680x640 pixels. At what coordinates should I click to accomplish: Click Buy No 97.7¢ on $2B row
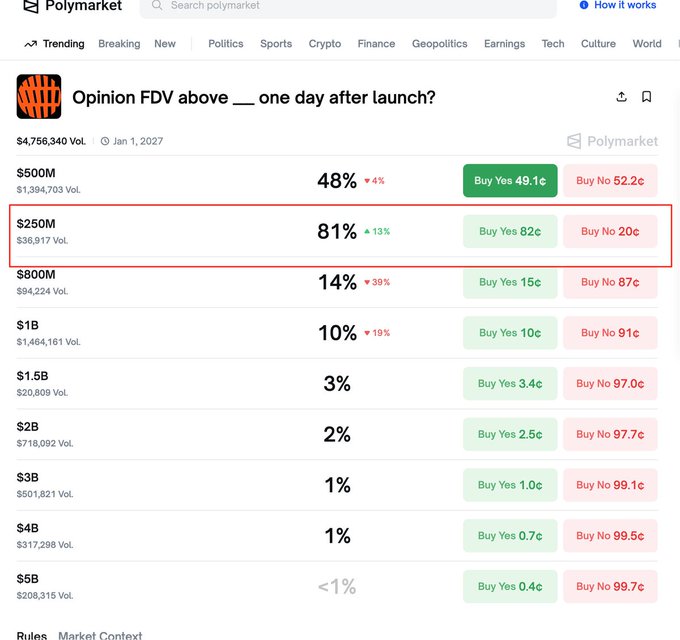click(x=610, y=434)
